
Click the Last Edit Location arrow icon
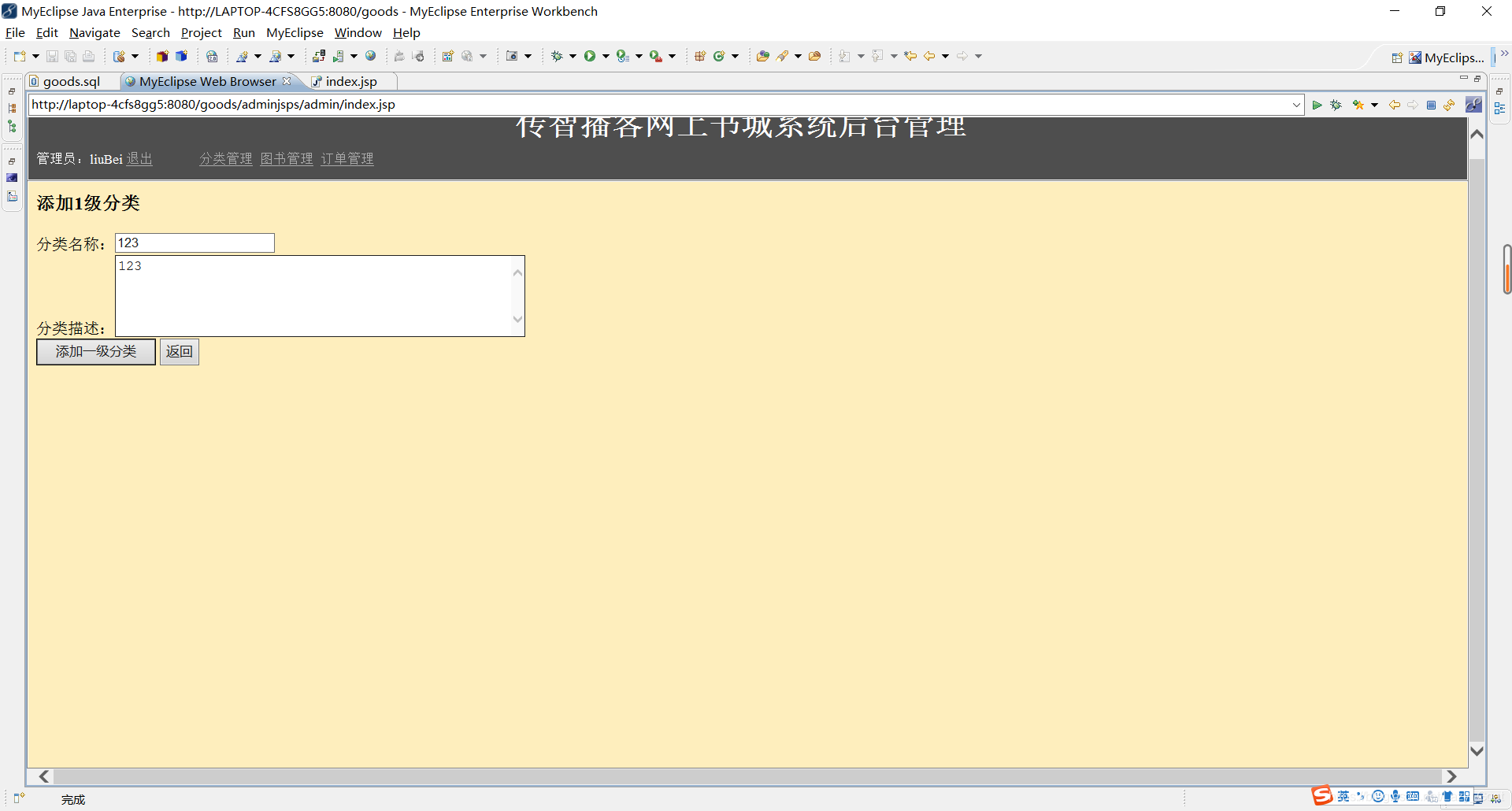pos(910,56)
